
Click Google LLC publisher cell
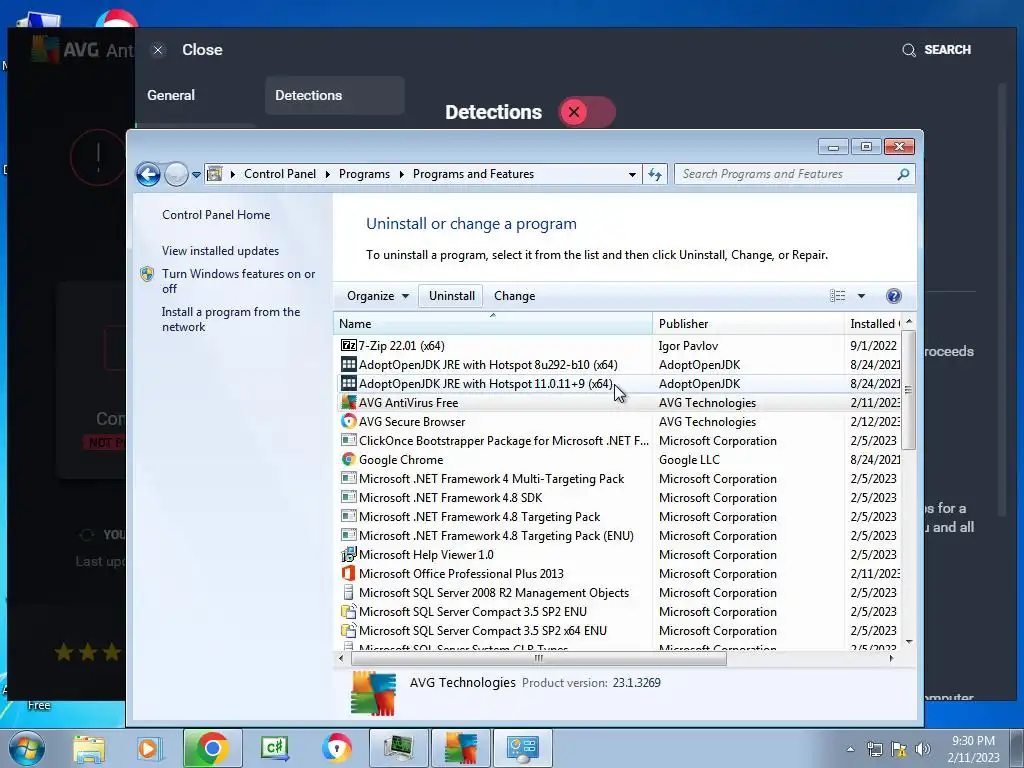pos(689,459)
